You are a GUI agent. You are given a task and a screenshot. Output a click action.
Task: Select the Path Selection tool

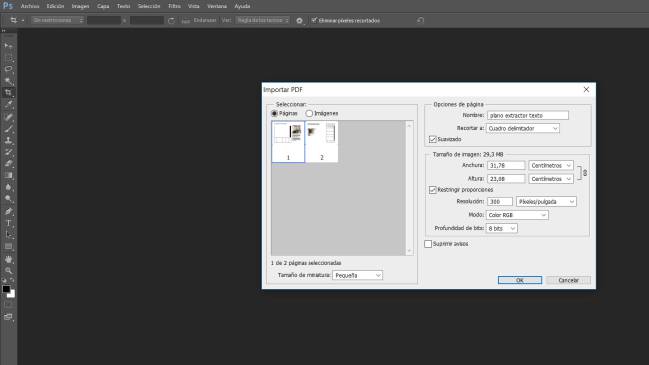pyautogui.click(x=8, y=235)
